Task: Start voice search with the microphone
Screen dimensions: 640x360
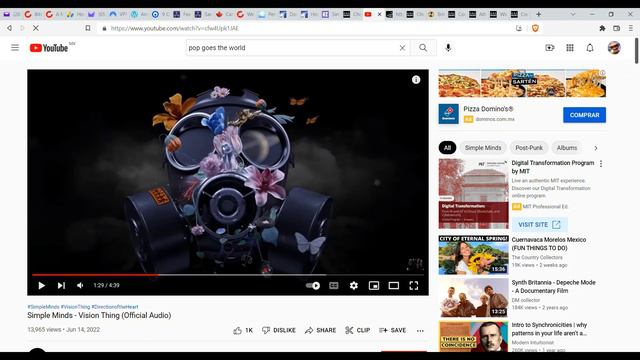Action: click(448, 48)
